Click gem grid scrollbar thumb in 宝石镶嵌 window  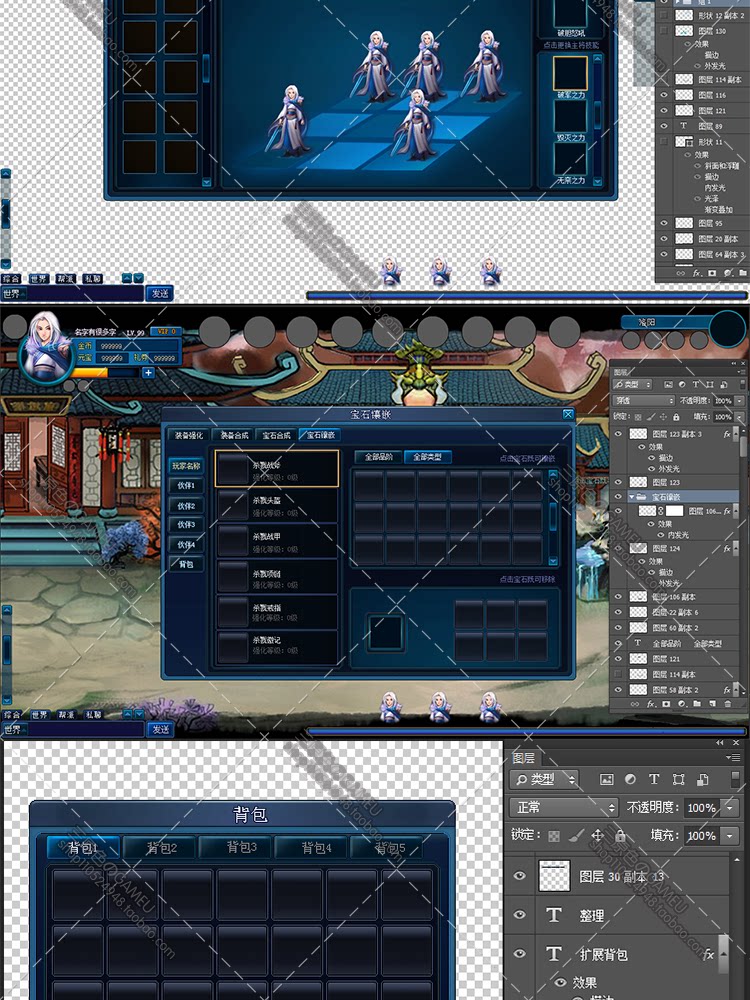(x=553, y=515)
